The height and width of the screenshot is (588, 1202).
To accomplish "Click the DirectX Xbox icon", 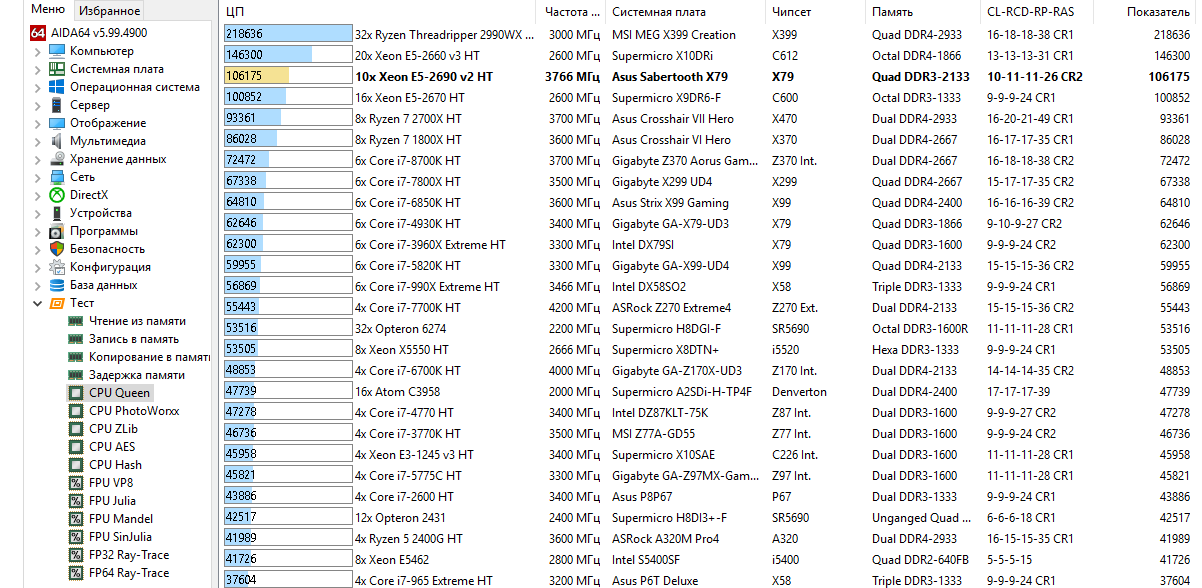I will pos(57,195).
